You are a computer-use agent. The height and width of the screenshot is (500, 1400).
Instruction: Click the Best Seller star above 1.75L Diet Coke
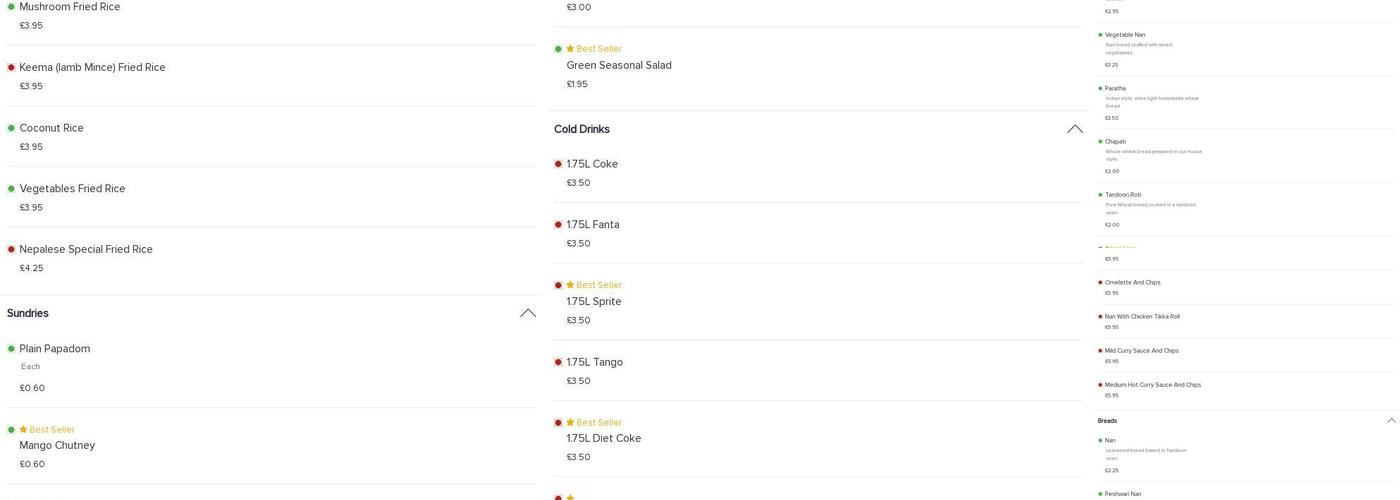tap(570, 423)
